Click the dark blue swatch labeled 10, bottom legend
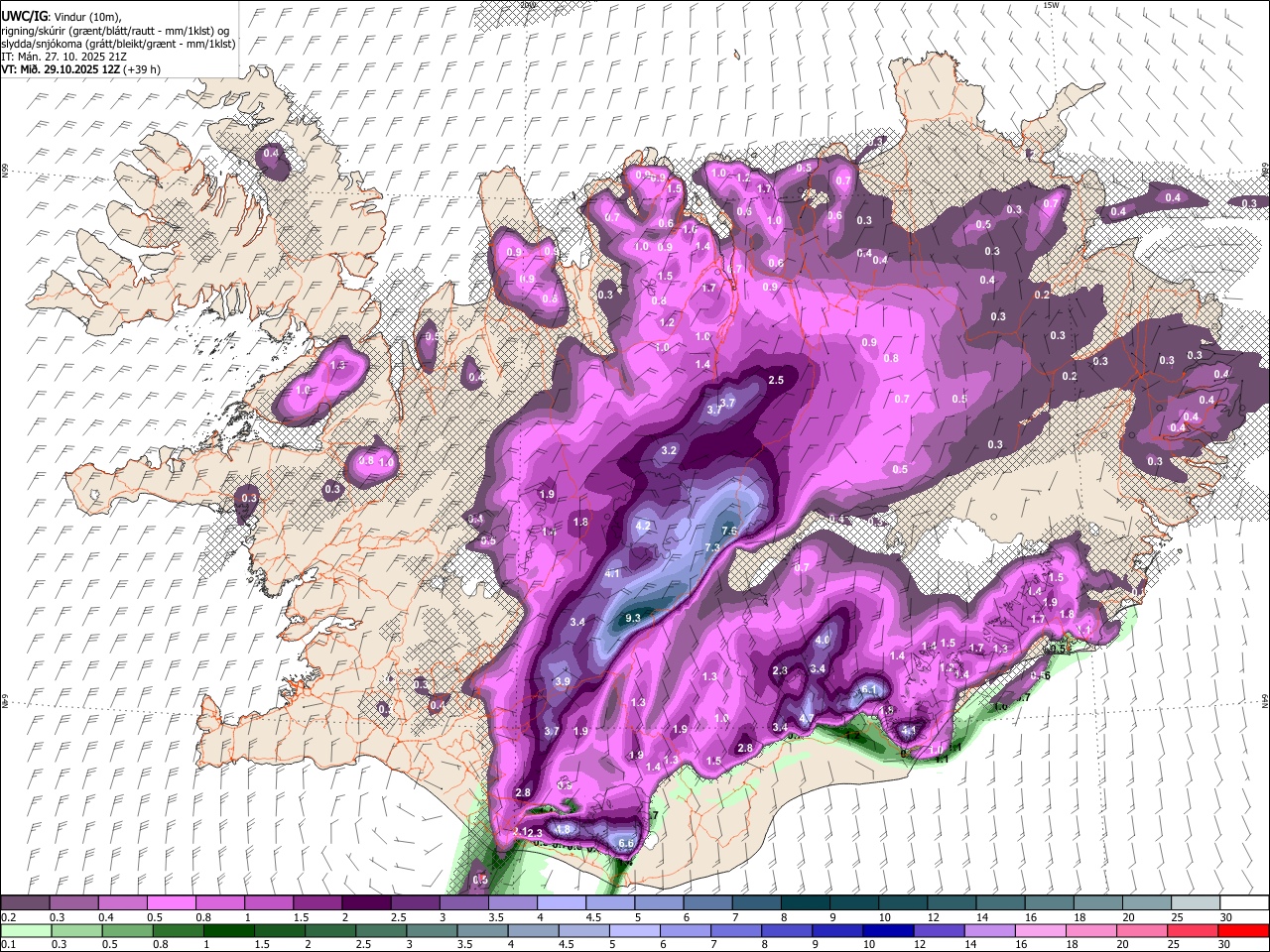 [x=887, y=930]
